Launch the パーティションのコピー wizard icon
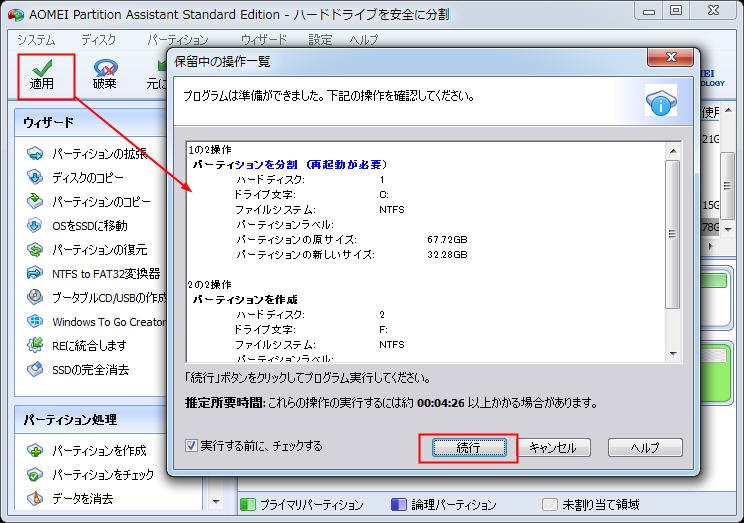This screenshot has height=523, width=744. [x=35, y=201]
